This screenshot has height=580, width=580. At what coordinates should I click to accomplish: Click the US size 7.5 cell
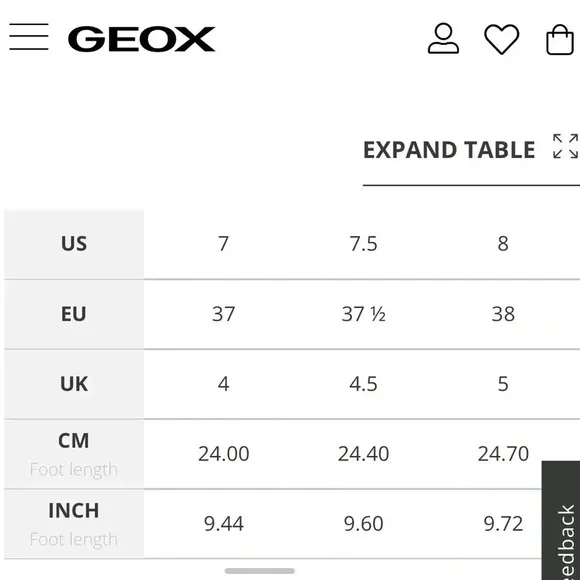coord(363,244)
